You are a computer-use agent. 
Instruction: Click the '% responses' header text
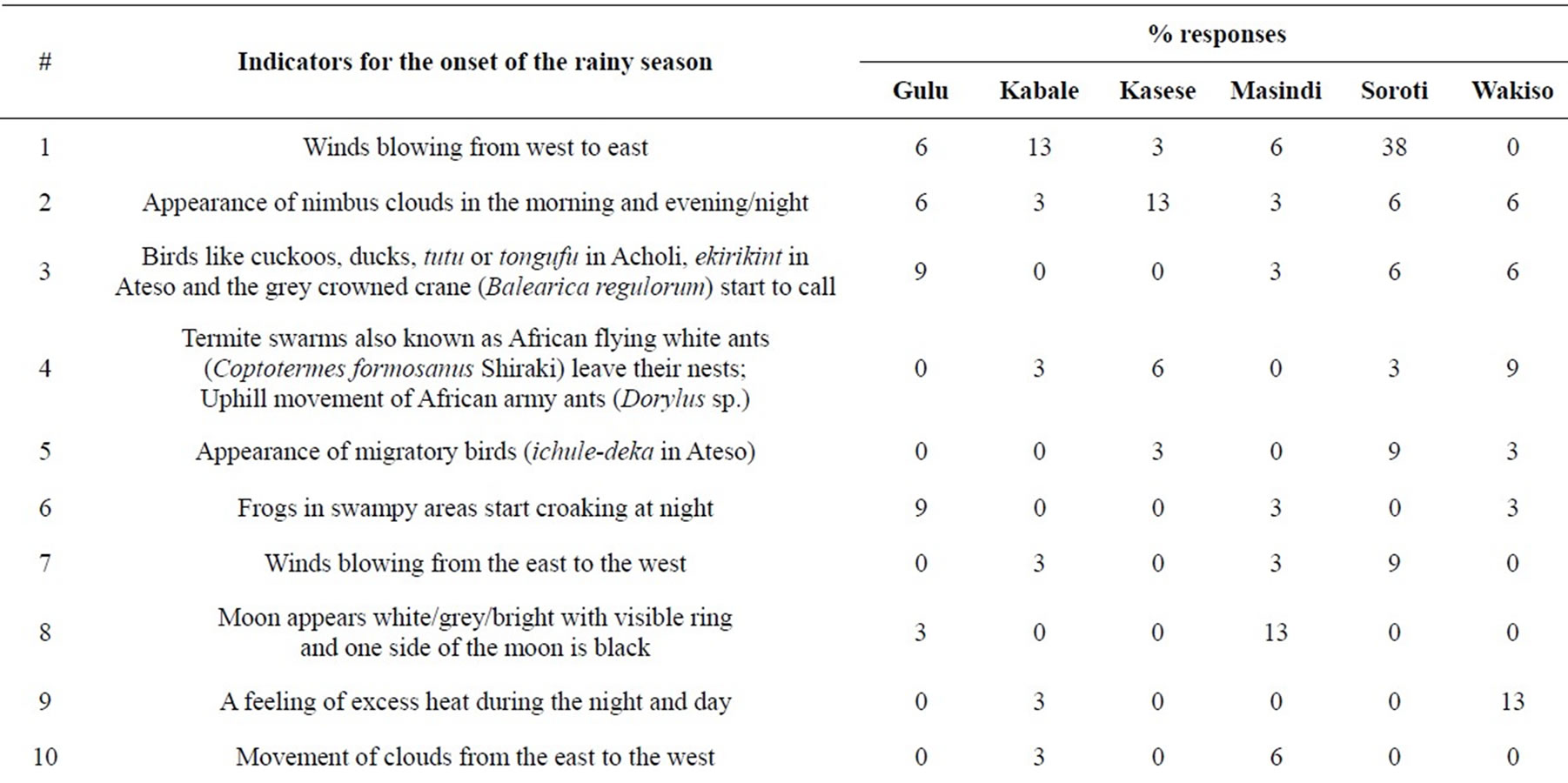point(1216,34)
